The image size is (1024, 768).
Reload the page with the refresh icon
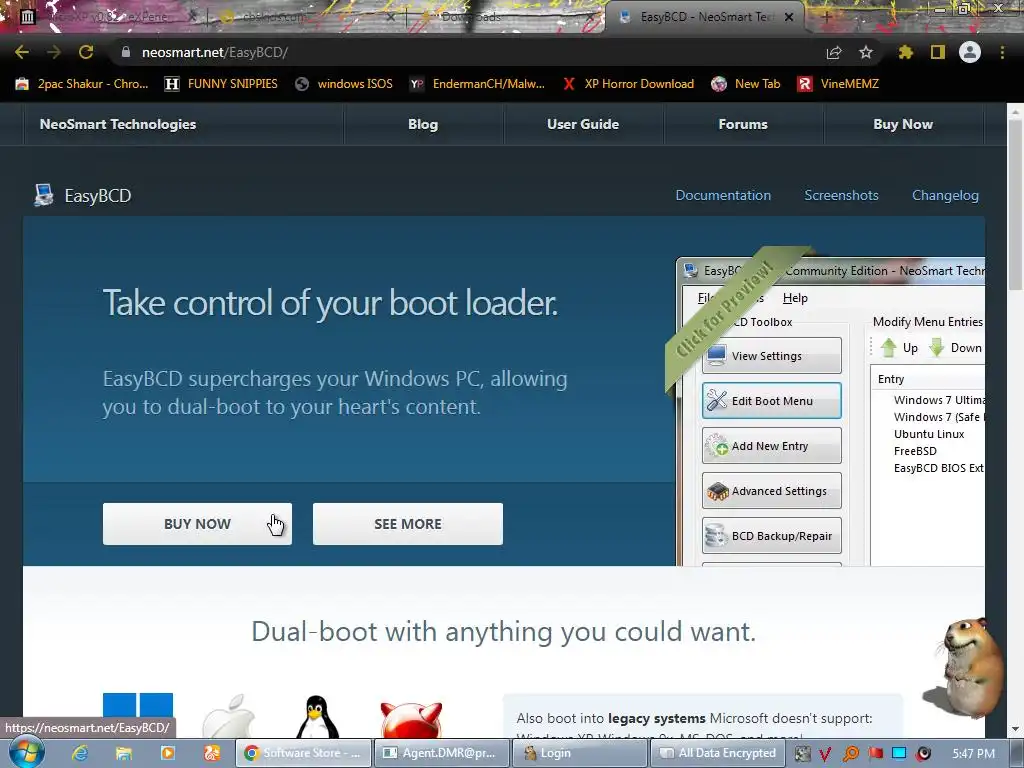(x=86, y=52)
